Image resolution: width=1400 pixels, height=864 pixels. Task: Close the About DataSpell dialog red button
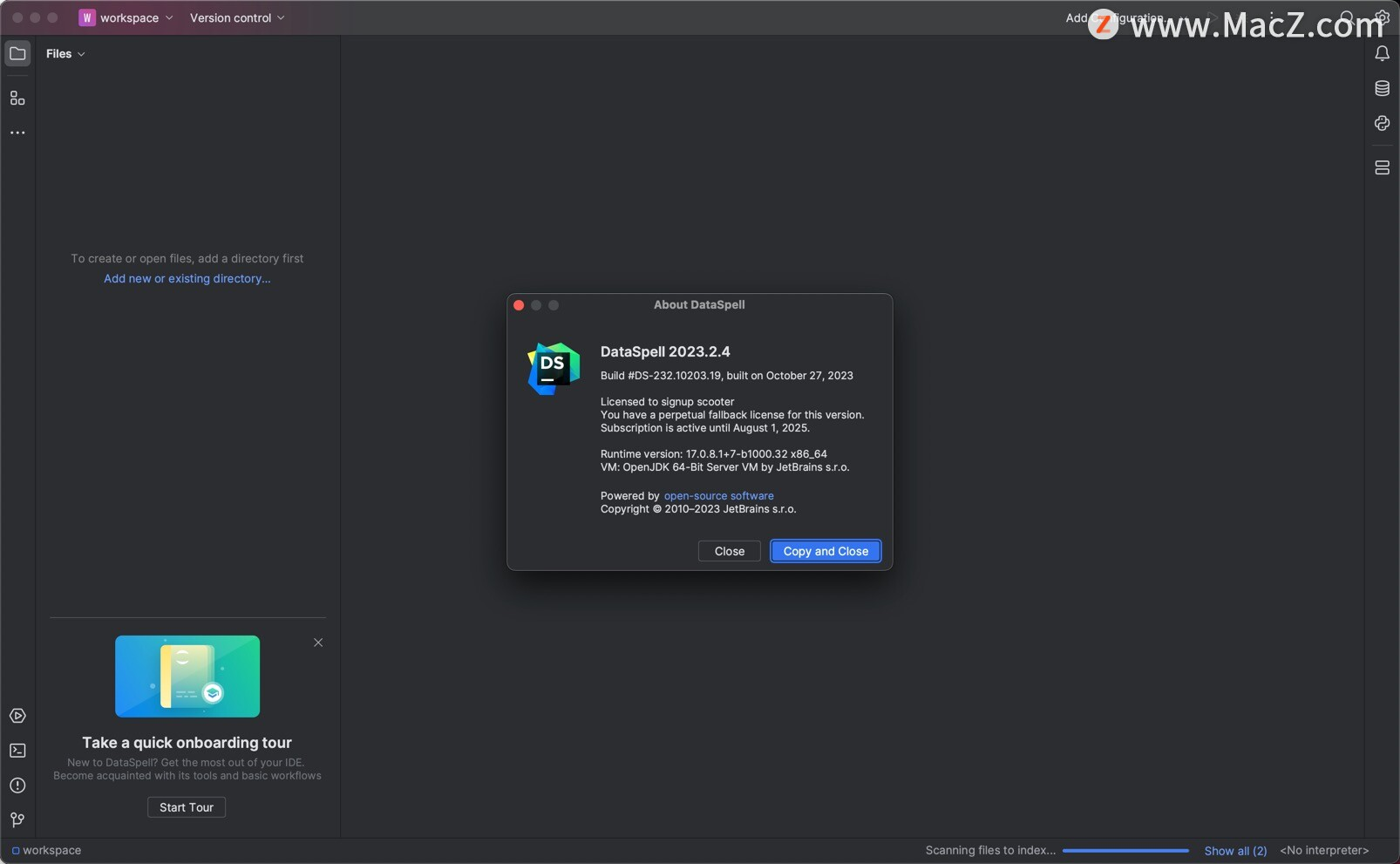519,305
